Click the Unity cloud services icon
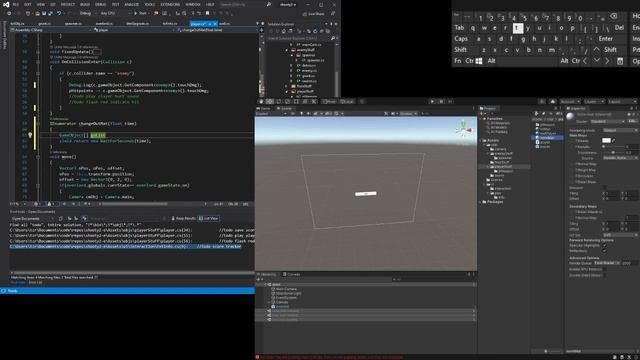 pyautogui.click(x=553, y=101)
